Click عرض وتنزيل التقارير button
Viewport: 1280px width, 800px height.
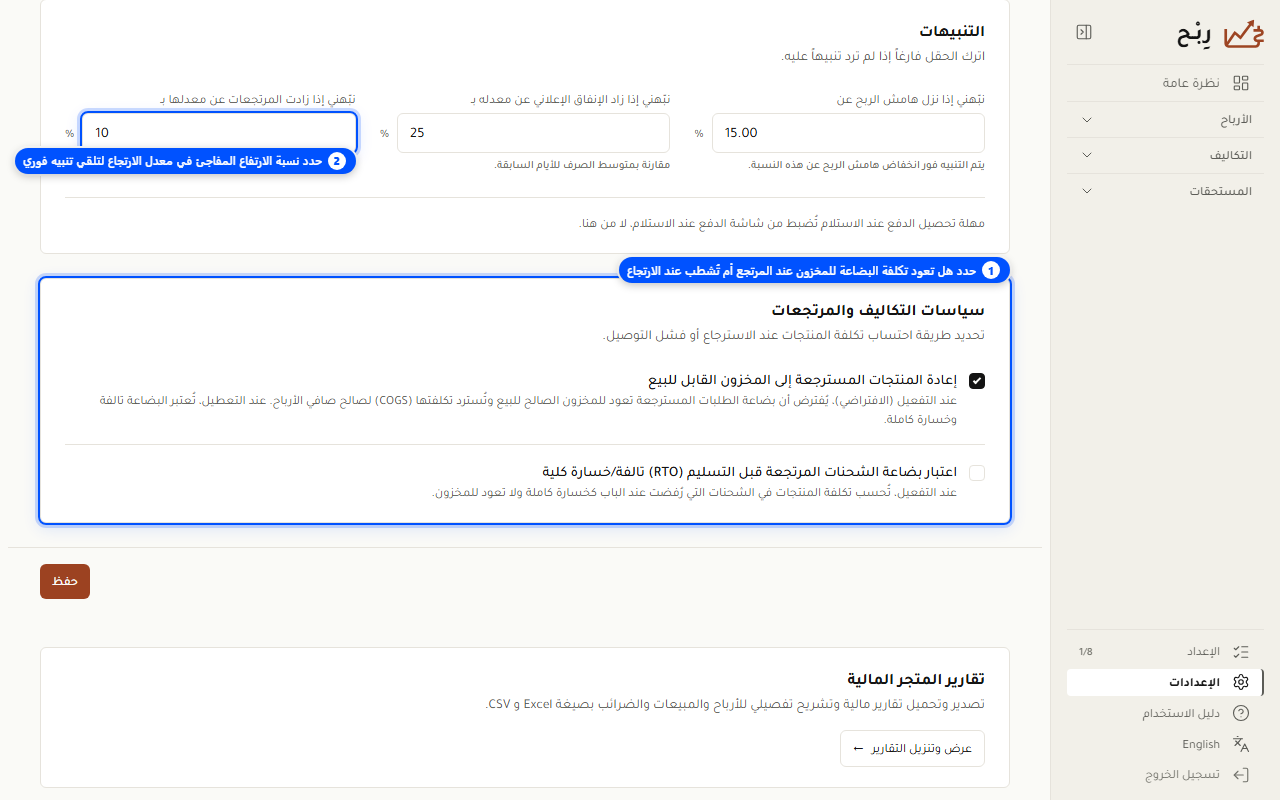click(912, 748)
